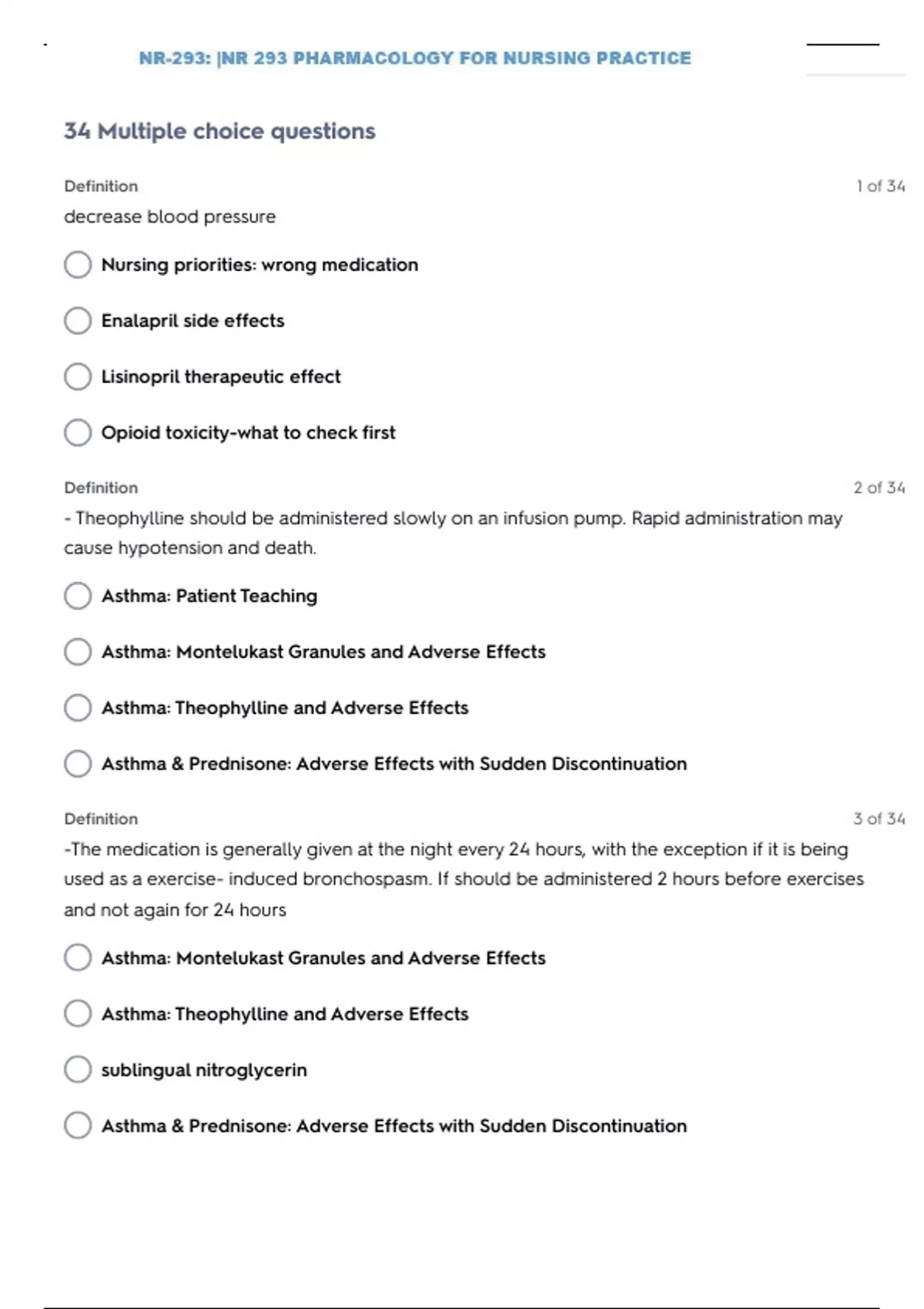Pick Asthma & Prednisone option in question 2
Image resolution: width=924 pixels, height=1309 pixels.
coord(78,764)
